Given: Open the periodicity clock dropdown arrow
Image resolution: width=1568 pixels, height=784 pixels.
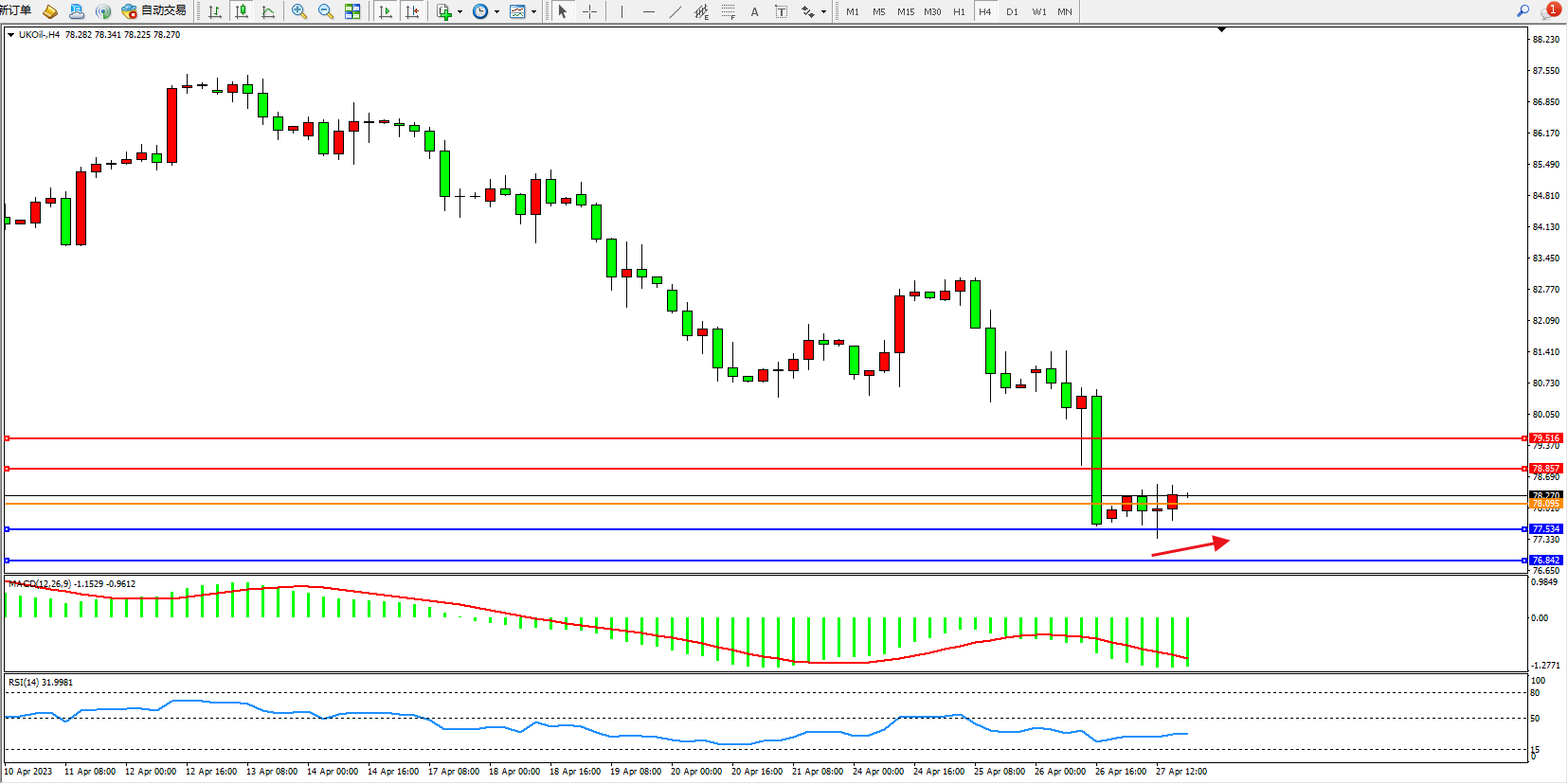Looking at the screenshot, I should click(x=496, y=12).
